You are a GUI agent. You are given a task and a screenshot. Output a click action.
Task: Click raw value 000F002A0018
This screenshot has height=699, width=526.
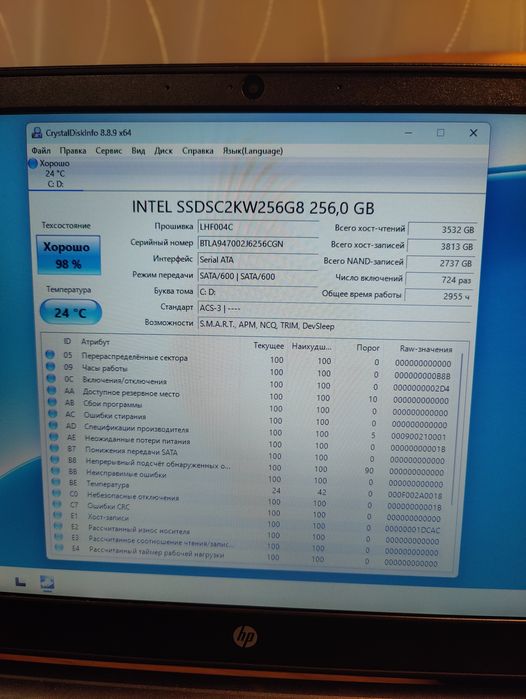[x=415, y=495]
